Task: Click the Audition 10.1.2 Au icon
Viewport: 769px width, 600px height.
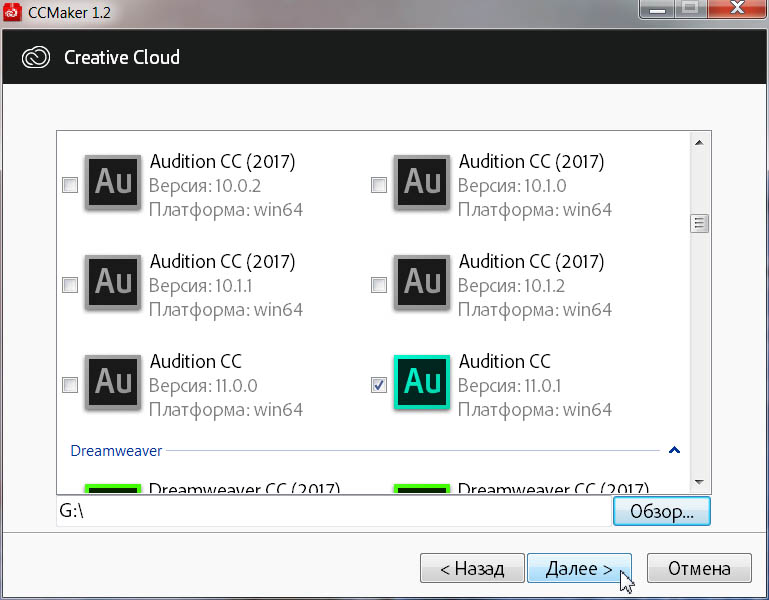Action: 422,283
